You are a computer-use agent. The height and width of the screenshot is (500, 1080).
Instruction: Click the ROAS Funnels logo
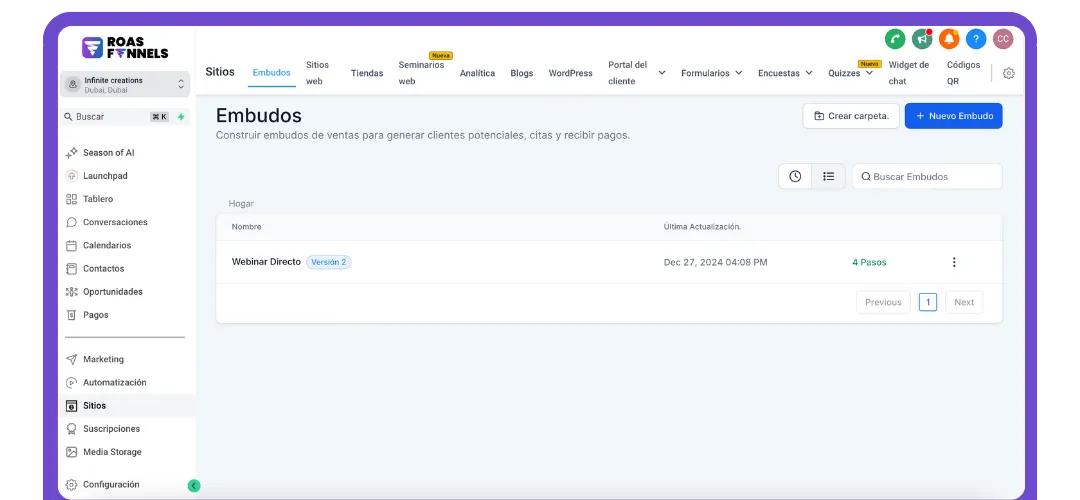[125, 48]
